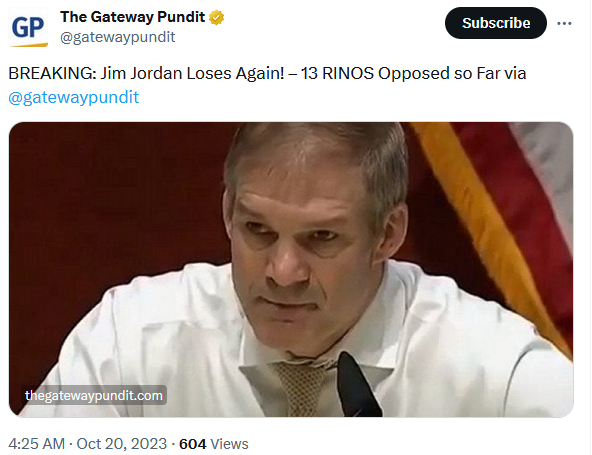This screenshot has height=455, width=592.
Task: Click the Oct 20, 2023 date
Action: (x=122, y=444)
